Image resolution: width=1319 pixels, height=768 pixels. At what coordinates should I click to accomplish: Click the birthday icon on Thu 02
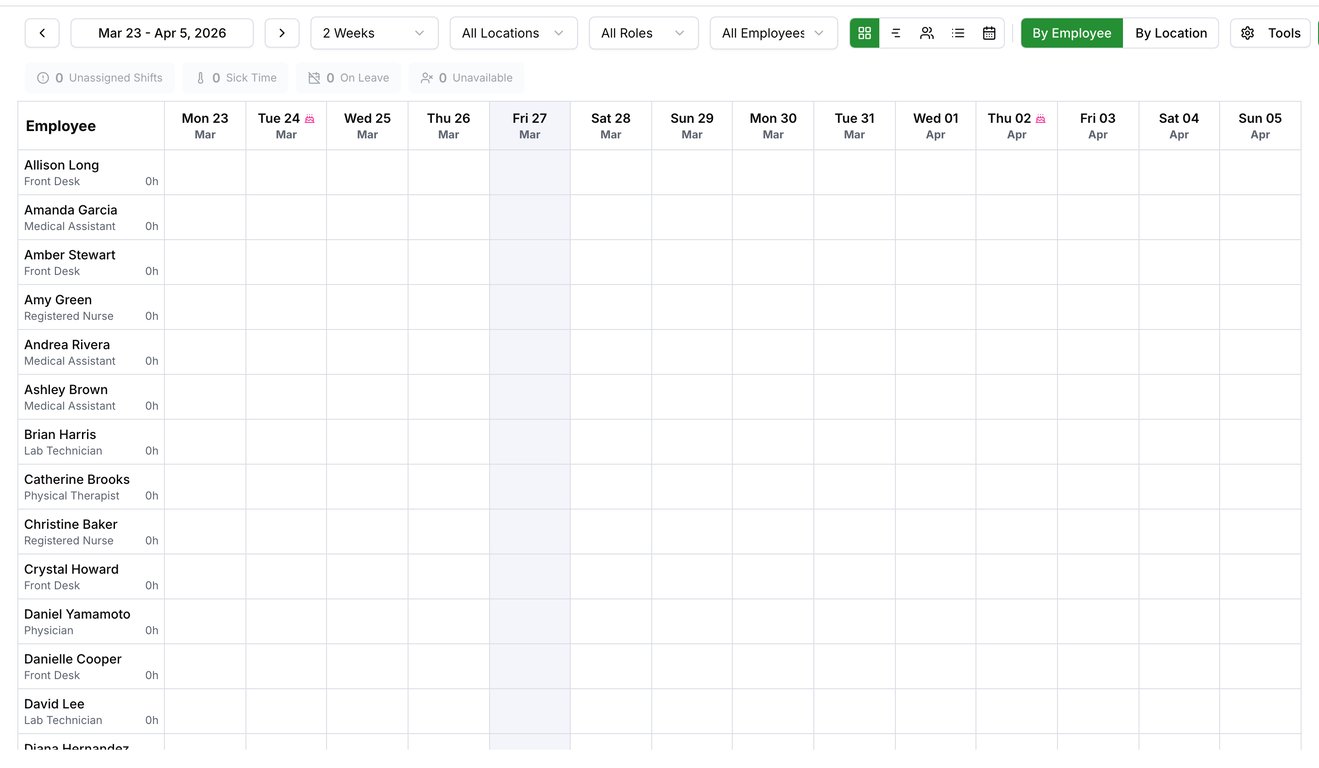1040,119
